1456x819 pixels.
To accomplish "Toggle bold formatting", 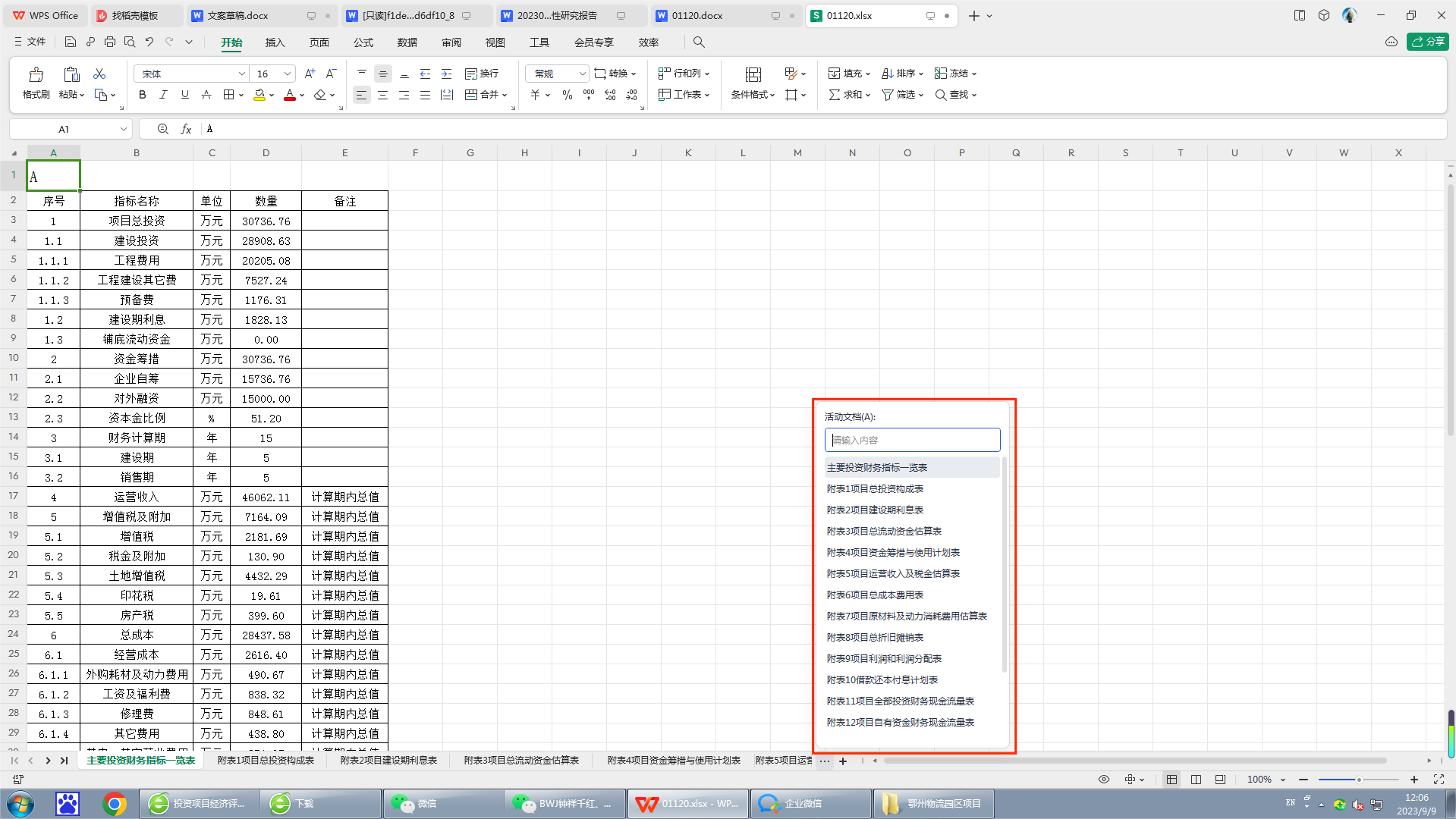I will 142,95.
